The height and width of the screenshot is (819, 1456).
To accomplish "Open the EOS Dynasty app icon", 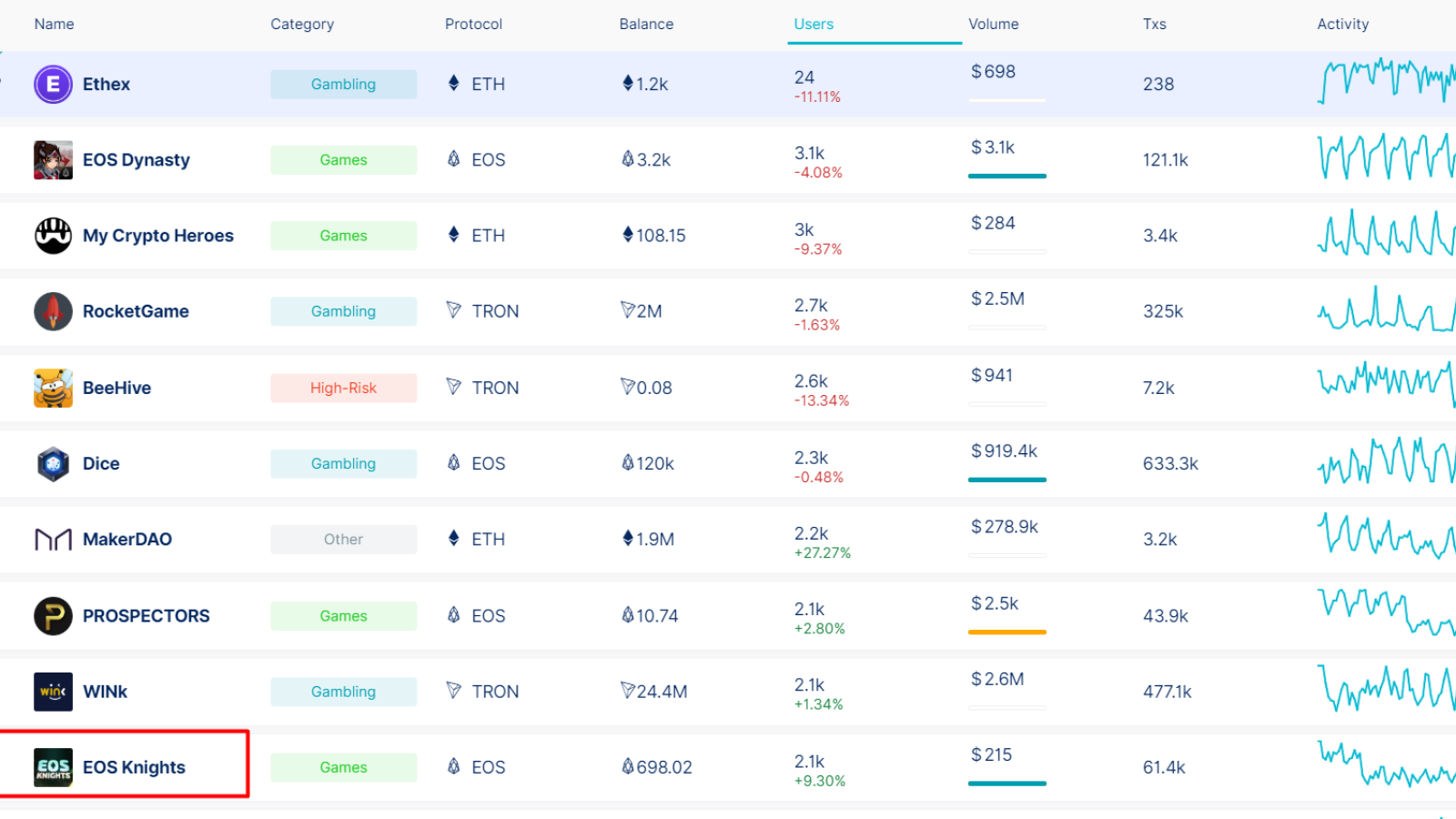I will coord(53,160).
